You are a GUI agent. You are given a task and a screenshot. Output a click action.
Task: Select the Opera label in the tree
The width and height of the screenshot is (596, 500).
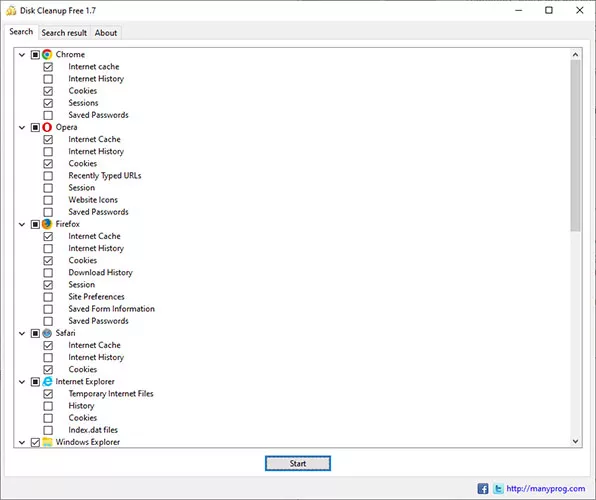(x=67, y=127)
